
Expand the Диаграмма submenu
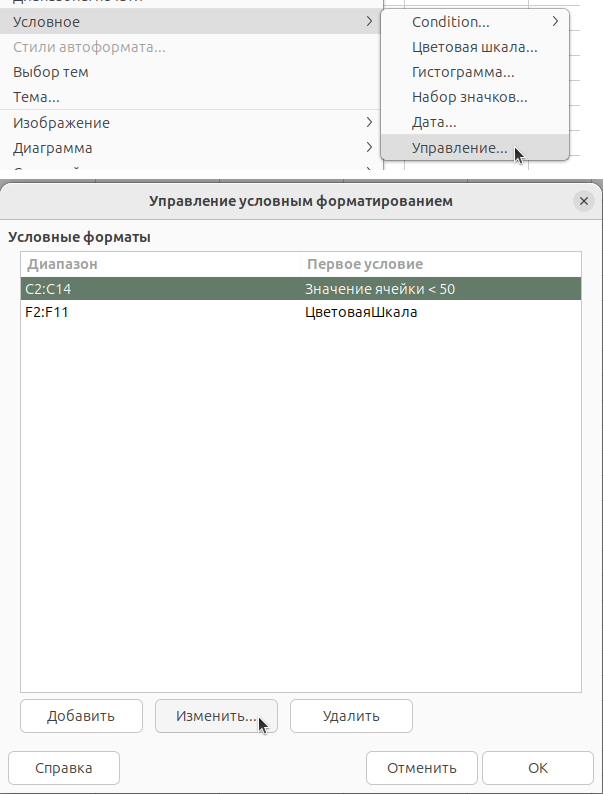[191, 148]
